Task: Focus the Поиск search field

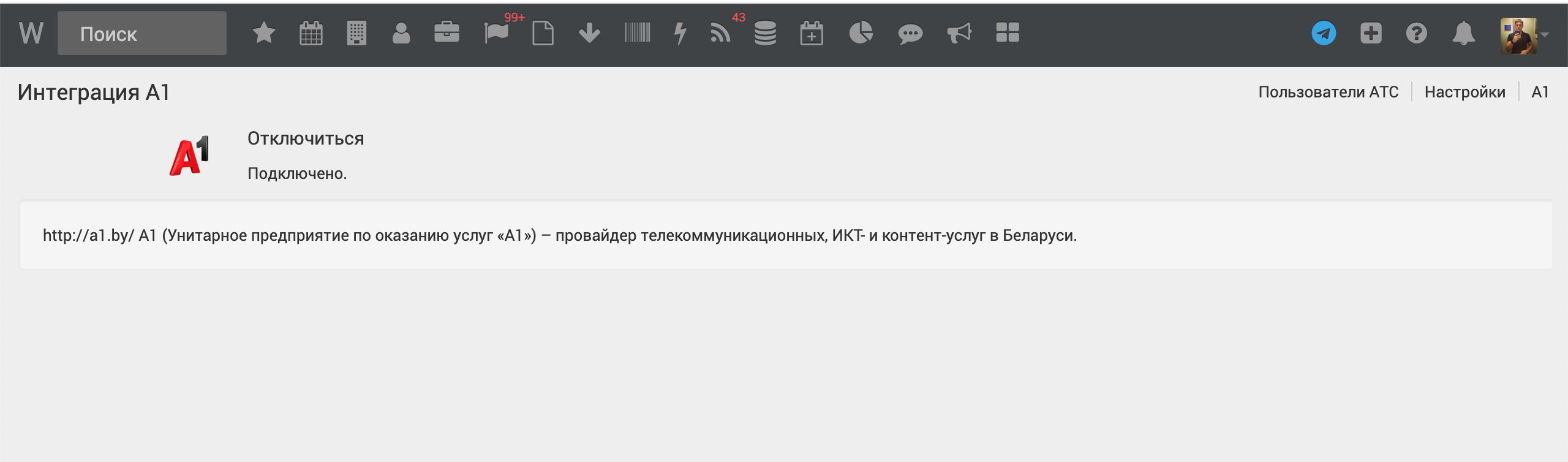Action: pos(142,34)
